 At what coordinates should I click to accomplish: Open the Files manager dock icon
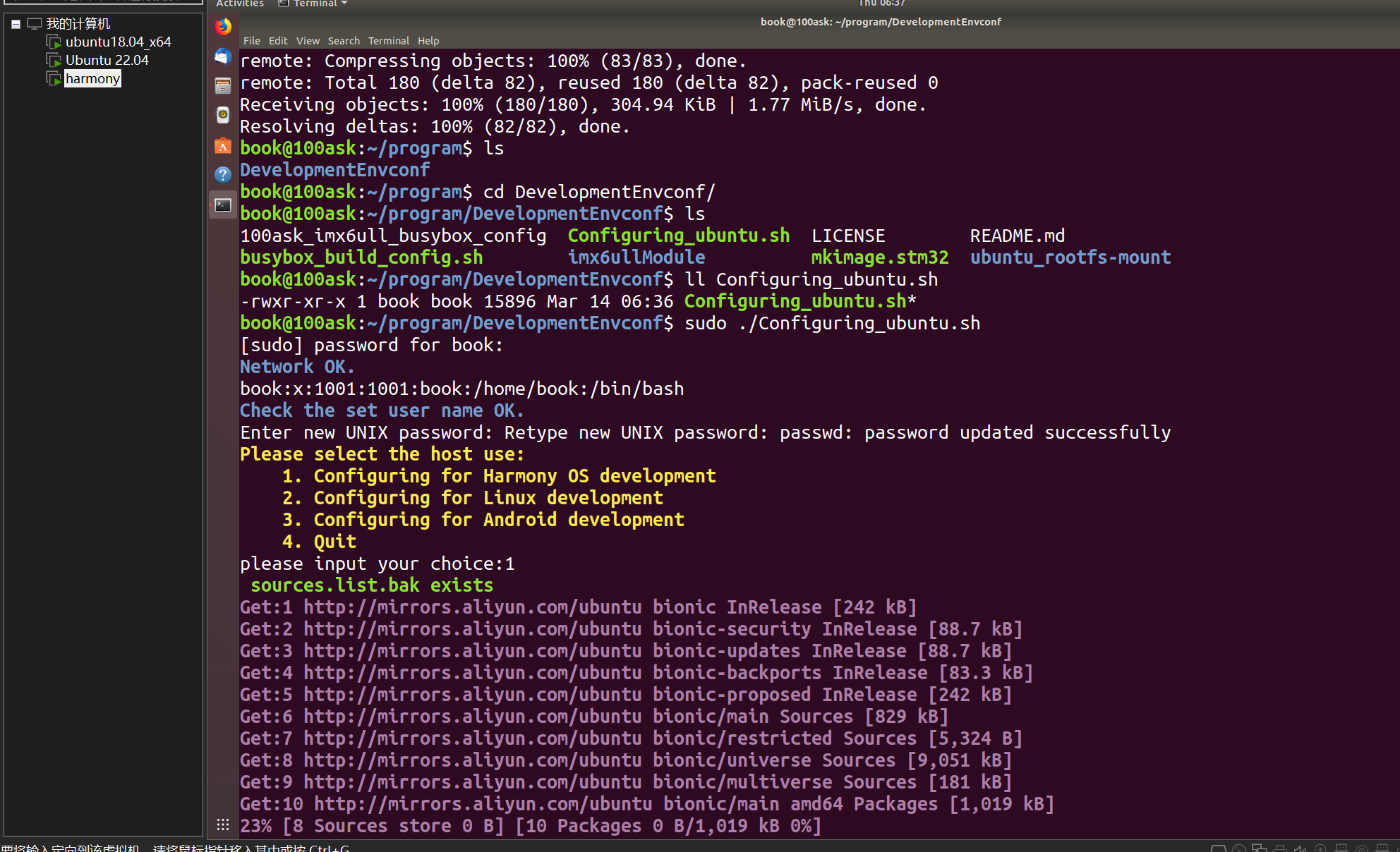point(223,86)
